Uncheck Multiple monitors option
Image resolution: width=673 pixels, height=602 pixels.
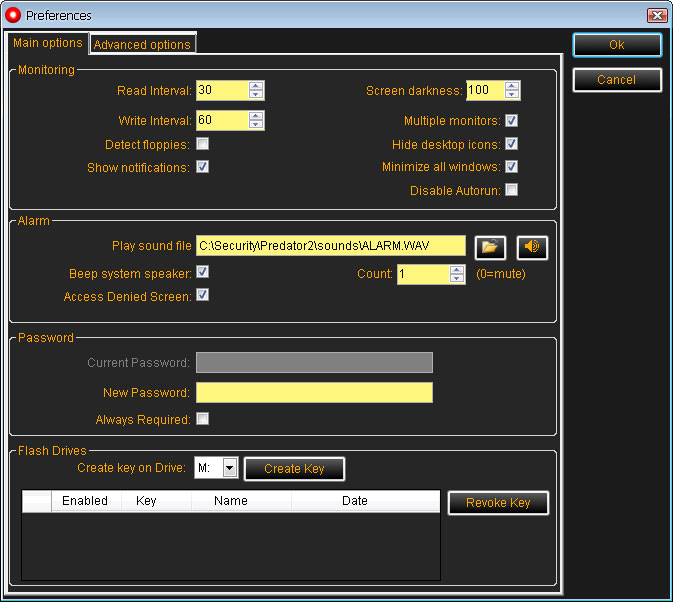(511, 121)
